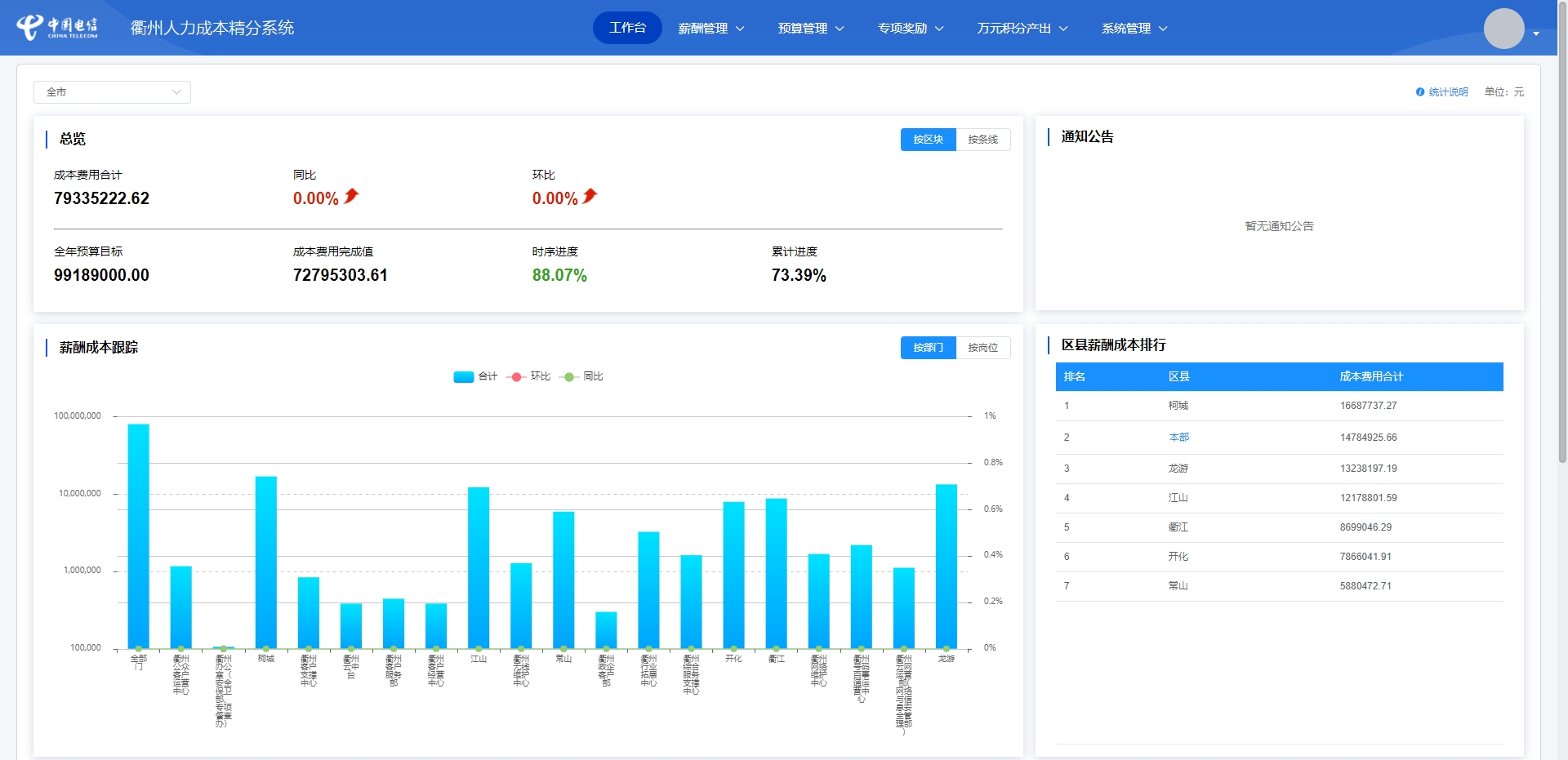Screen dimensions: 1568x760
Task: Click the 龙游 bar in chart
Action: (947, 567)
